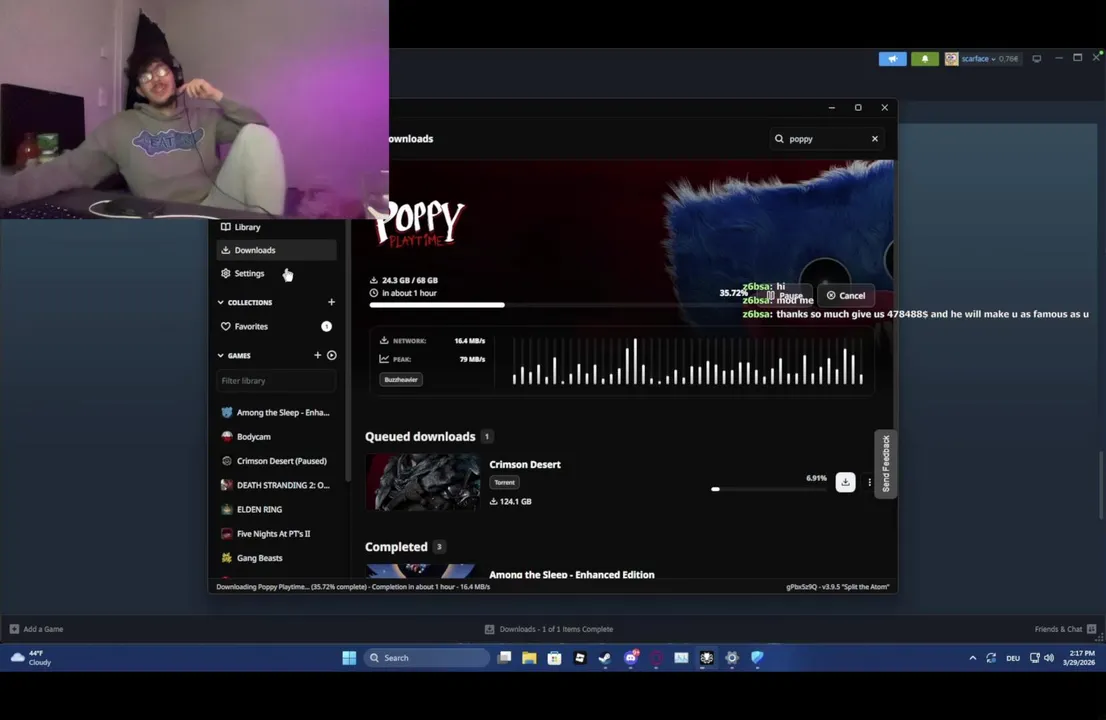Viewport: 1106px width, 720px height.
Task: Open Steam notifications bell
Action: click(x=925, y=59)
